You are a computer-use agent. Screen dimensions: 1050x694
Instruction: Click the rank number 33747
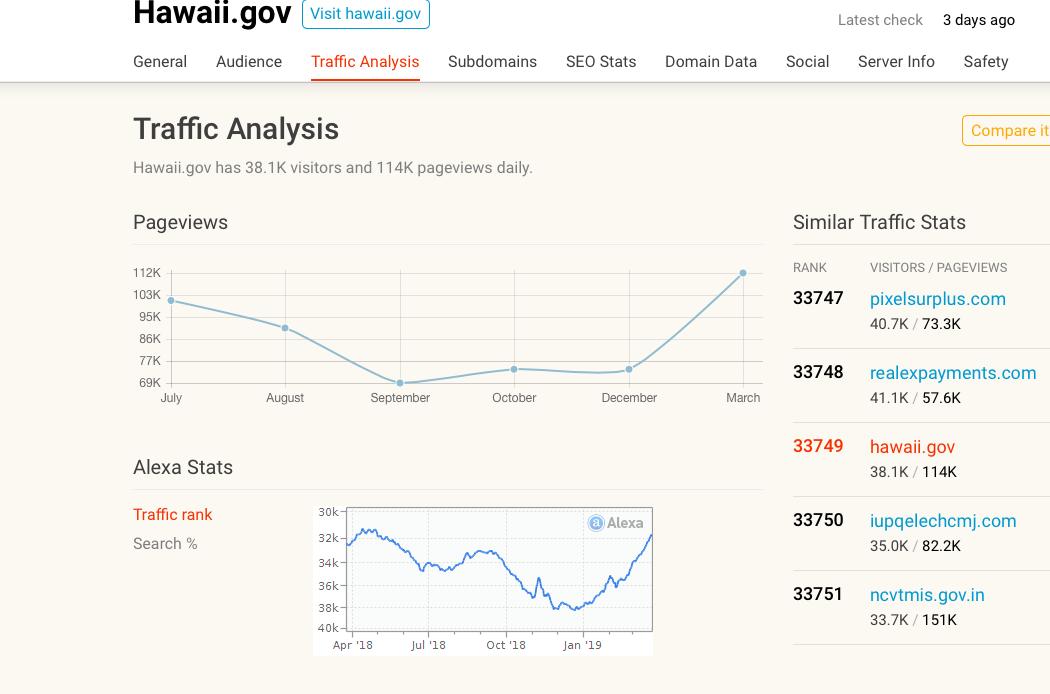tap(818, 298)
